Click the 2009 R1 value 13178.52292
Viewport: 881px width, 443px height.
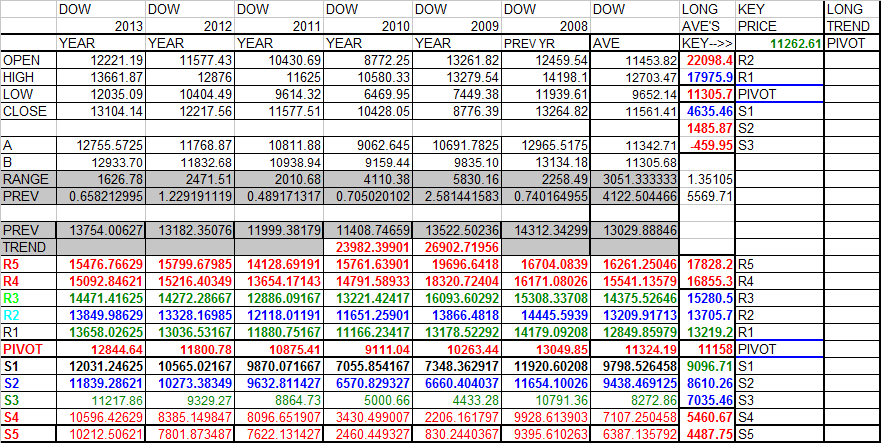pos(457,332)
